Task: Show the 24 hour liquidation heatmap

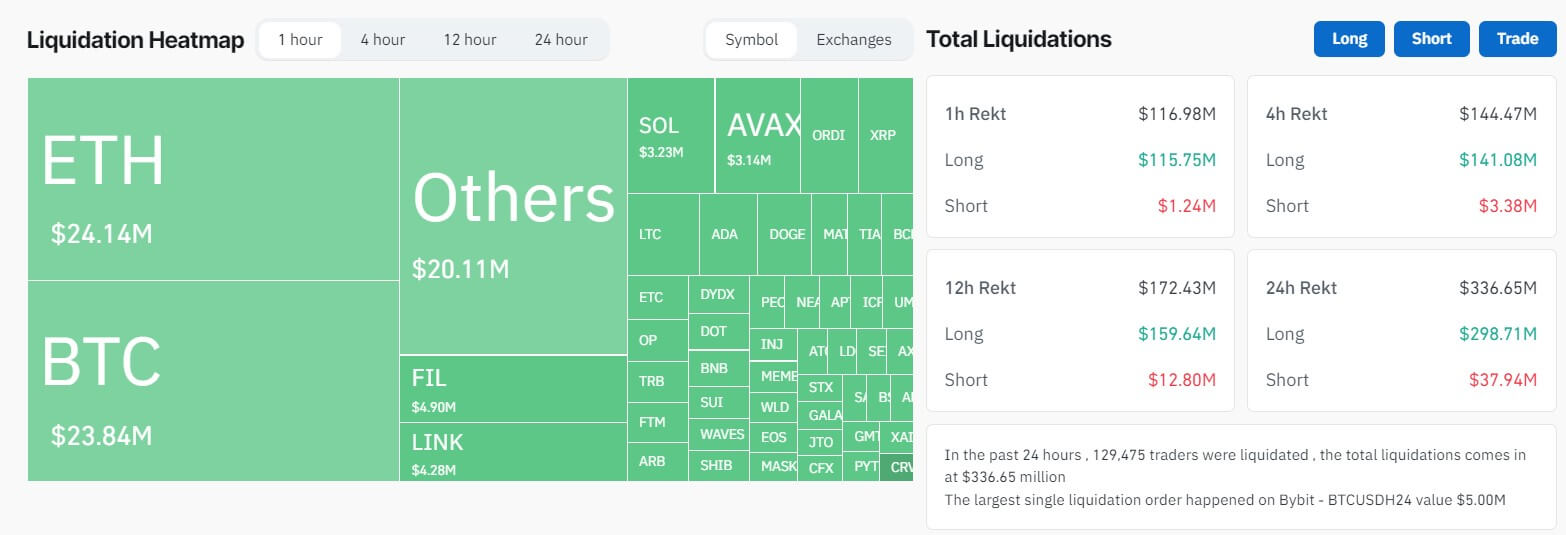Action: tap(561, 40)
